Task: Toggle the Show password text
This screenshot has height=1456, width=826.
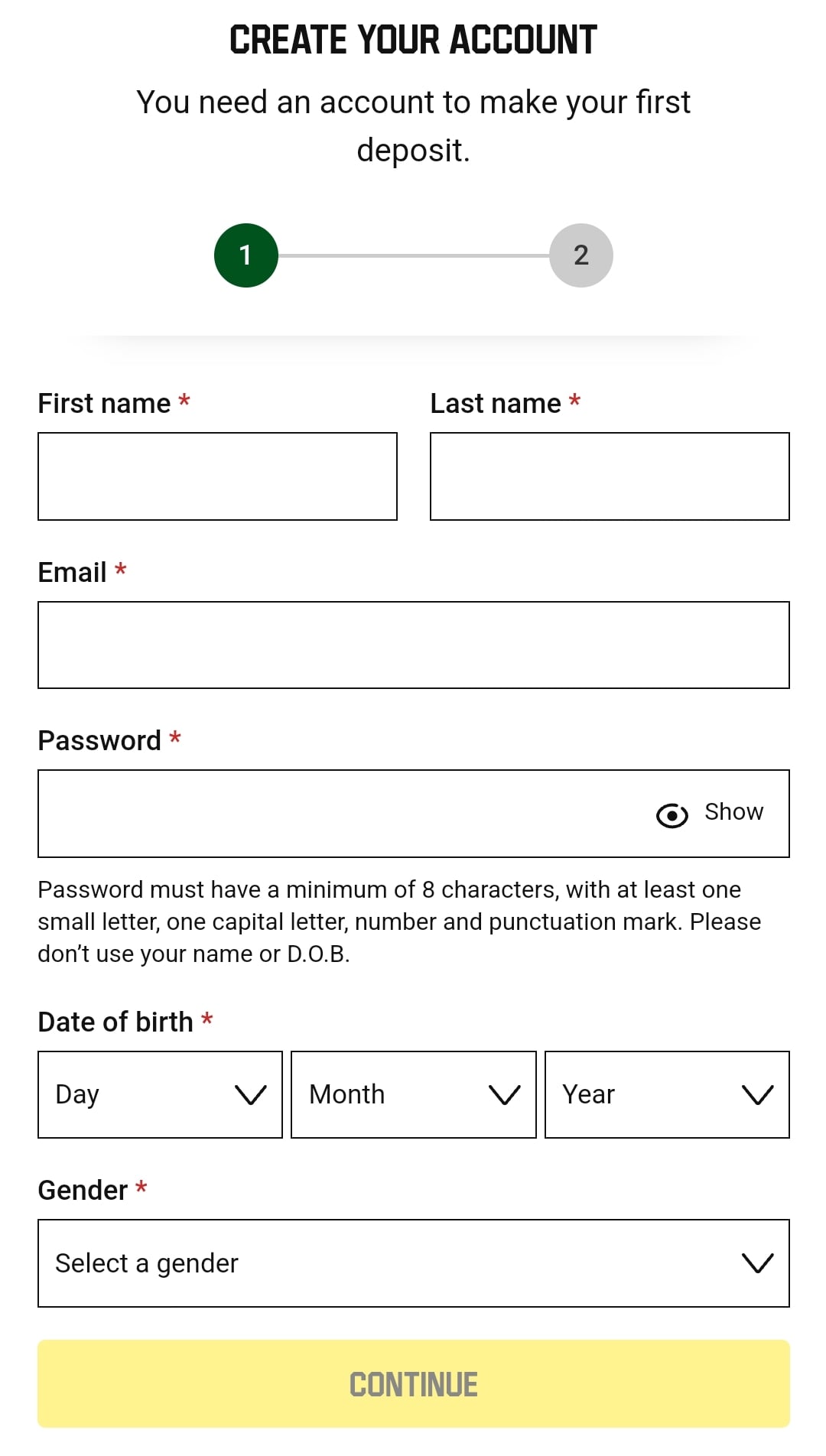Action: click(733, 812)
